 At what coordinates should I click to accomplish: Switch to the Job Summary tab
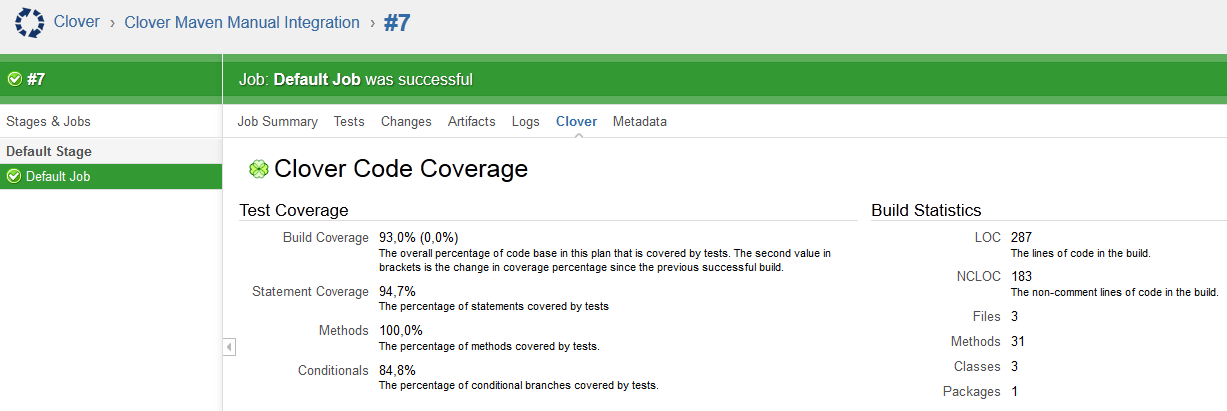278,121
